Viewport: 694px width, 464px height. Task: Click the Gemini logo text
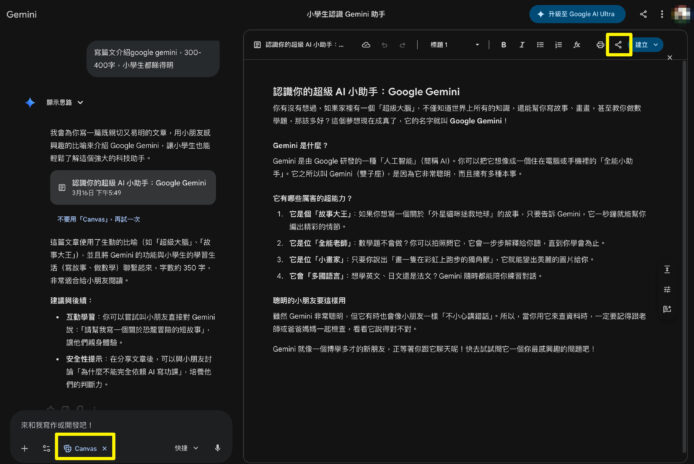[21, 14]
